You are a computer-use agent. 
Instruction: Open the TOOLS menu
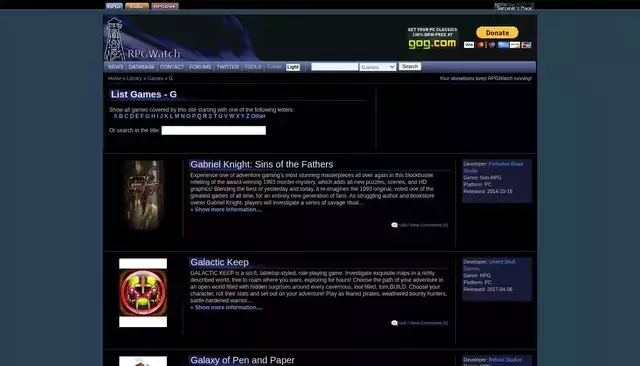[253, 67]
